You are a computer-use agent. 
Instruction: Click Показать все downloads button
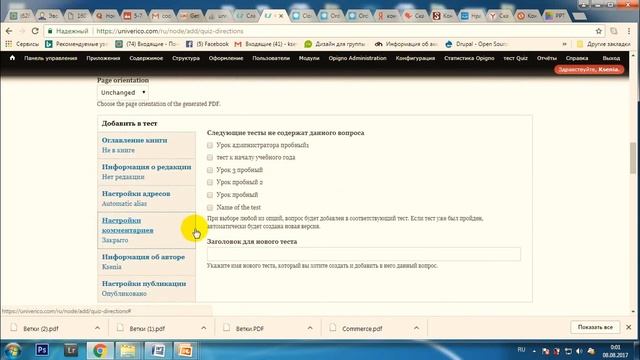(595, 327)
